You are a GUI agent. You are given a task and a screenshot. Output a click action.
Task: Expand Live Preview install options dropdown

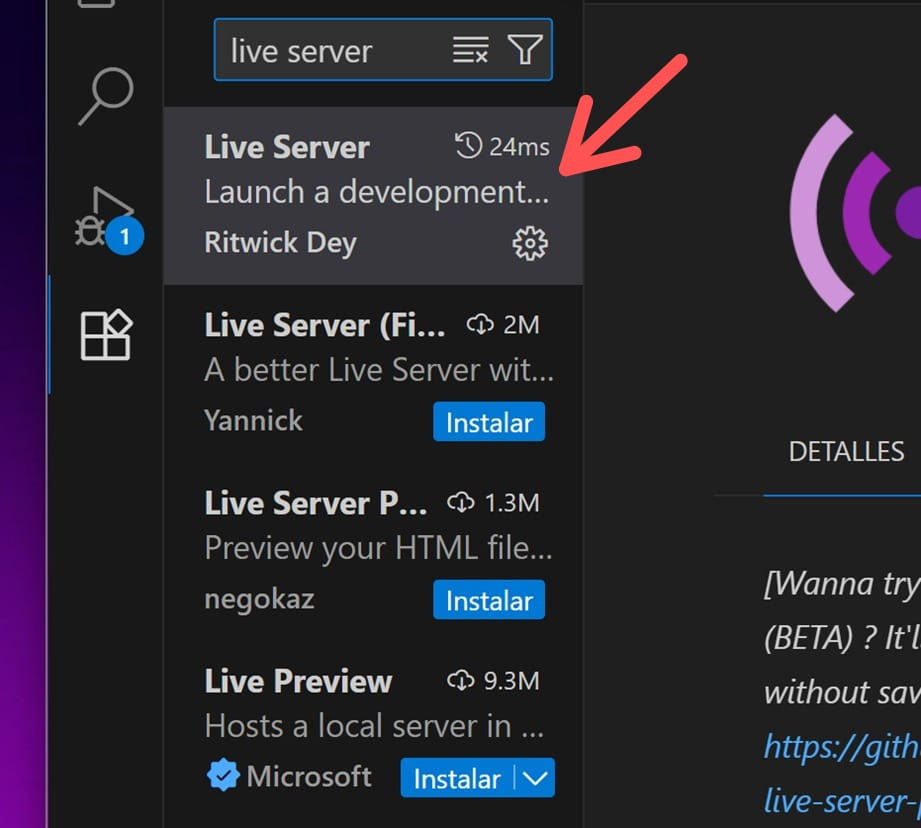click(x=535, y=778)
